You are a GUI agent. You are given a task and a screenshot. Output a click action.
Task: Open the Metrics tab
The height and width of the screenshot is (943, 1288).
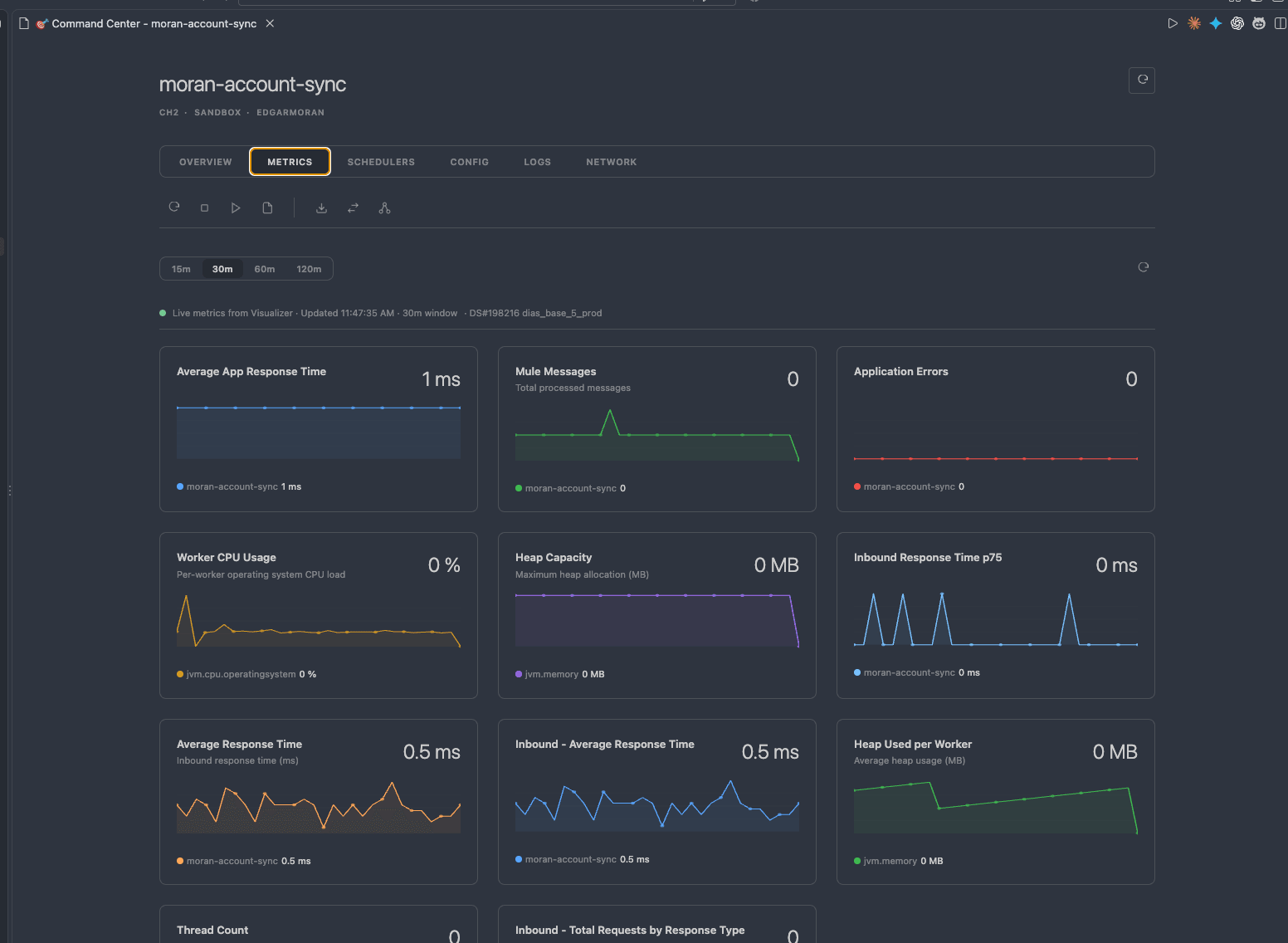coord(290,162)
